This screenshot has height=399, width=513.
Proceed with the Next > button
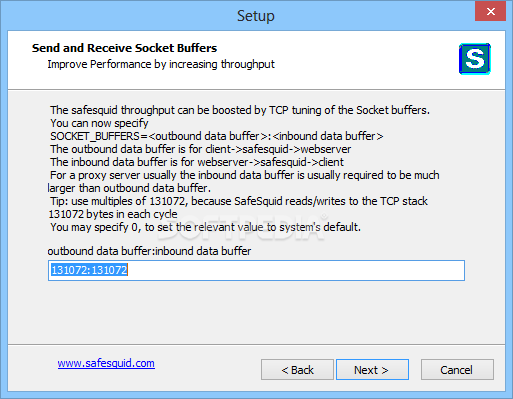372,370
